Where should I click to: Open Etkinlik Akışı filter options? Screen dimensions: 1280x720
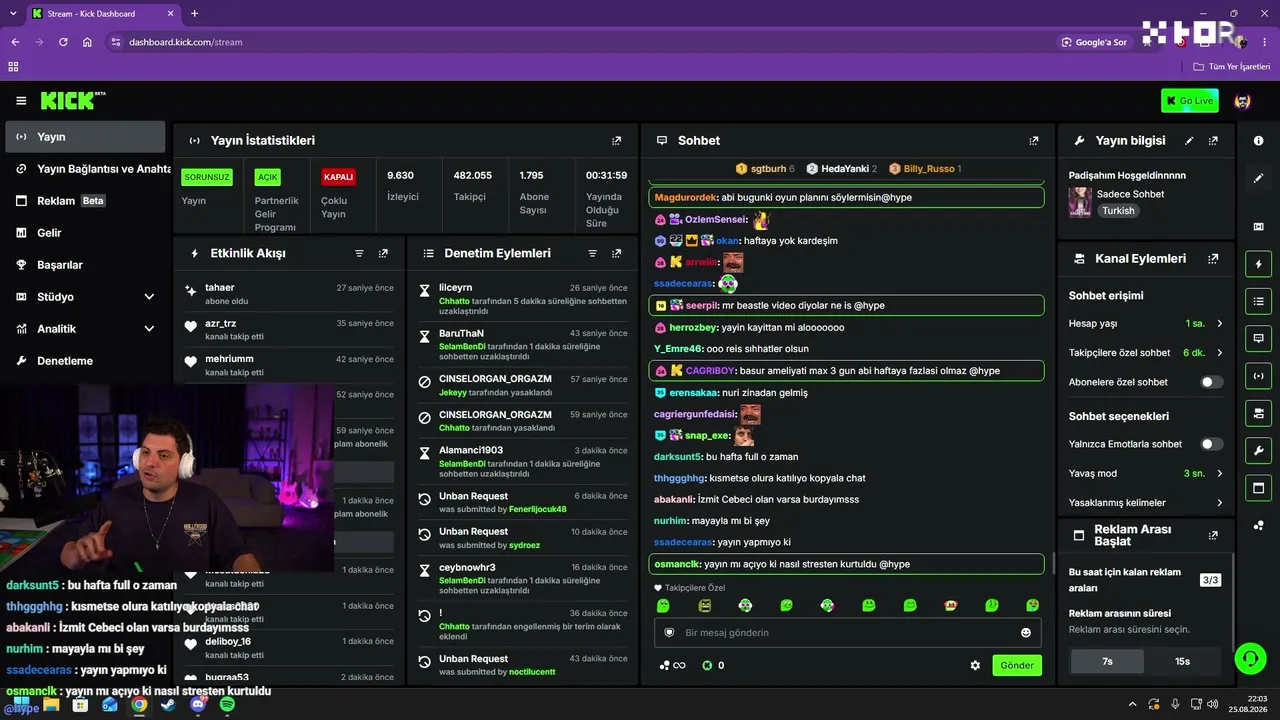[359, 254]
